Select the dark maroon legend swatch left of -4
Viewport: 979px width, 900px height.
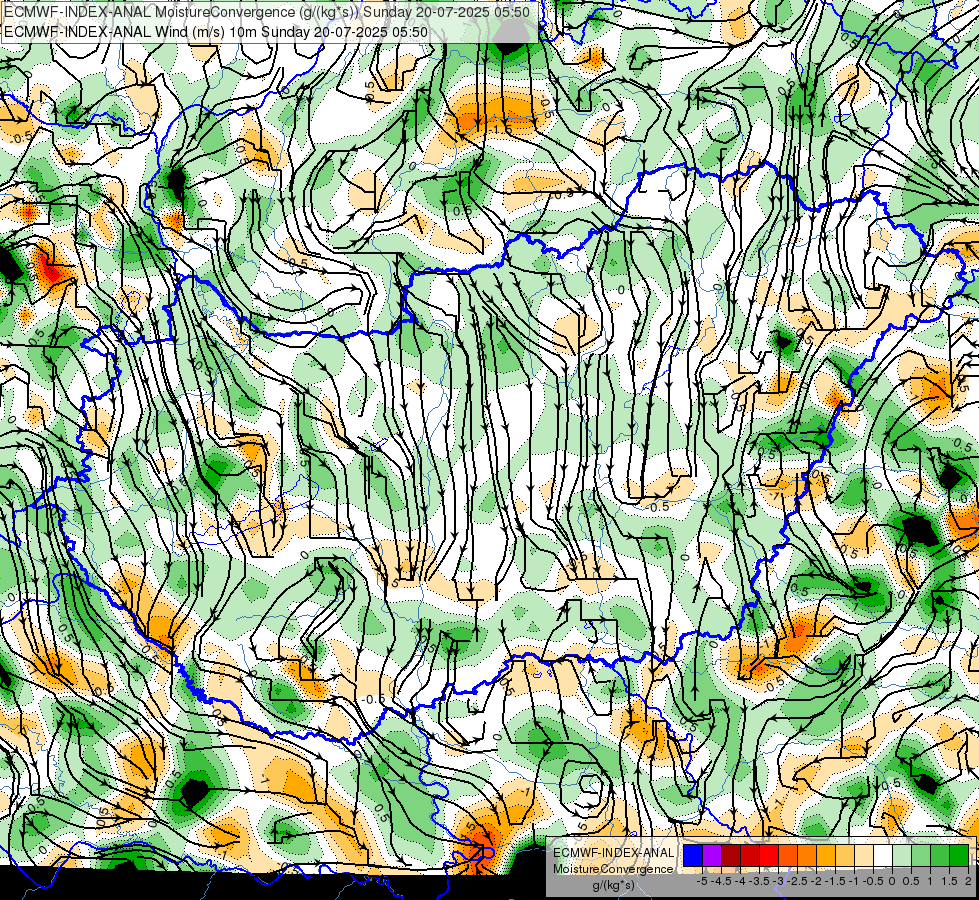(731, 855)
